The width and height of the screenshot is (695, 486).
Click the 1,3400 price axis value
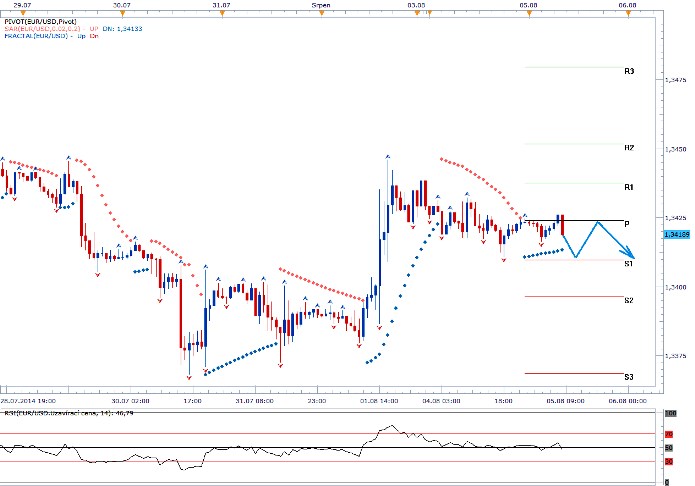point(675,287)
